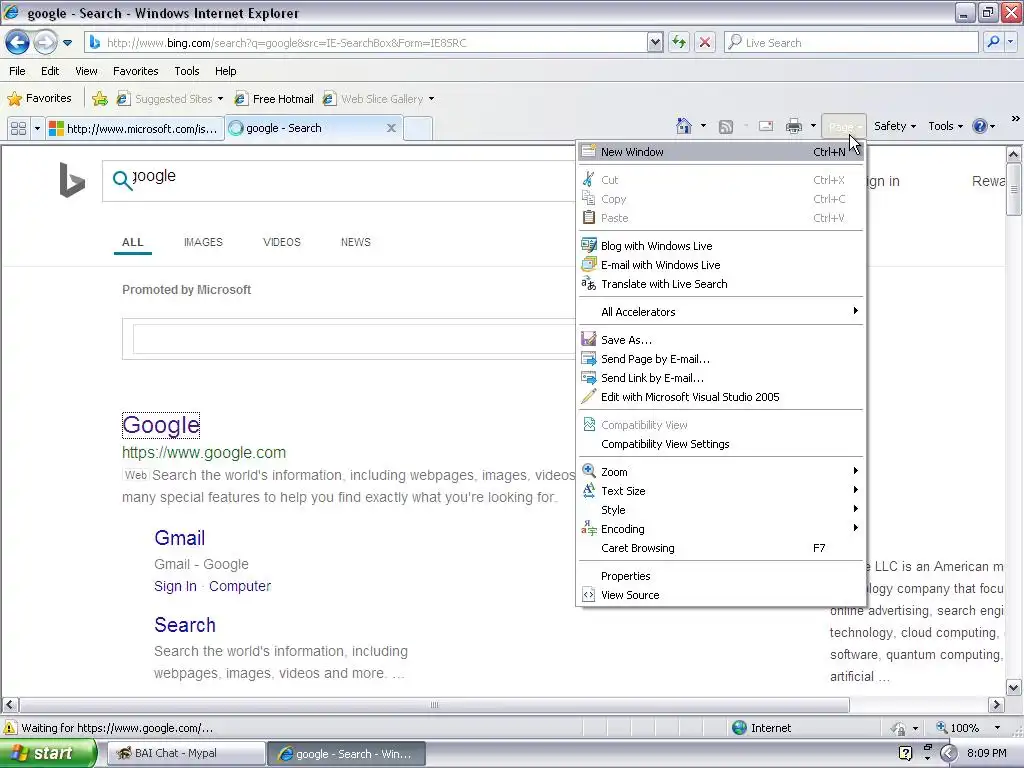Choose Edit with Microsoft Visual Studio 2005
This screenshot has width=1024, height=768.
tap(720, 397)
